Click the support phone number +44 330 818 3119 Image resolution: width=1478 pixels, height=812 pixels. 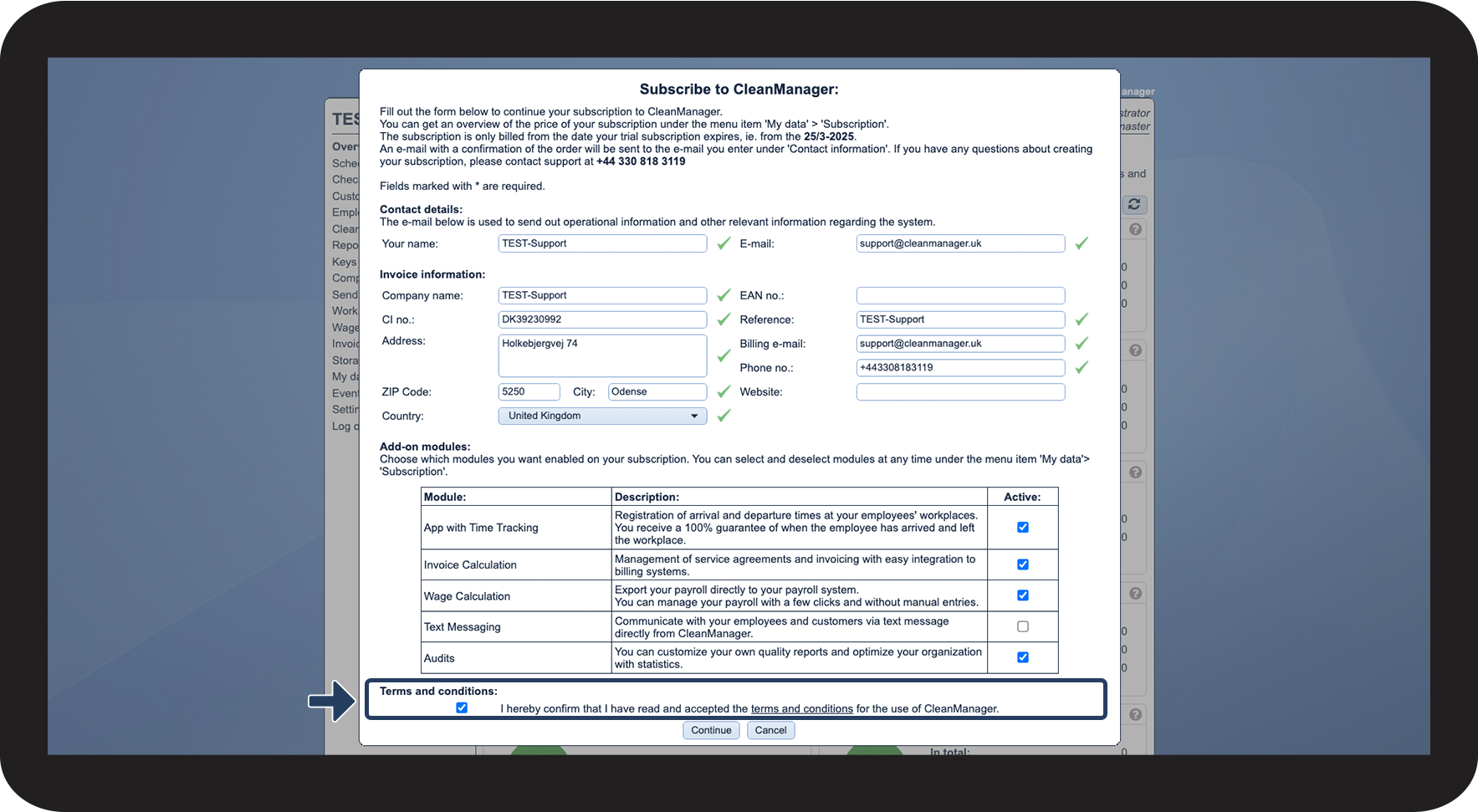point(641,161)
